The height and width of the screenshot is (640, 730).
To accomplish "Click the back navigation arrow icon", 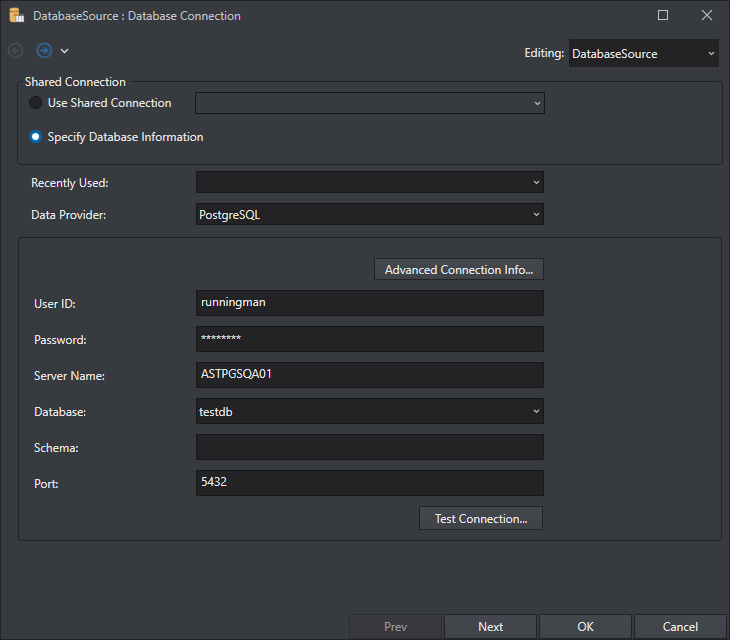I will (x=16, y=50).
